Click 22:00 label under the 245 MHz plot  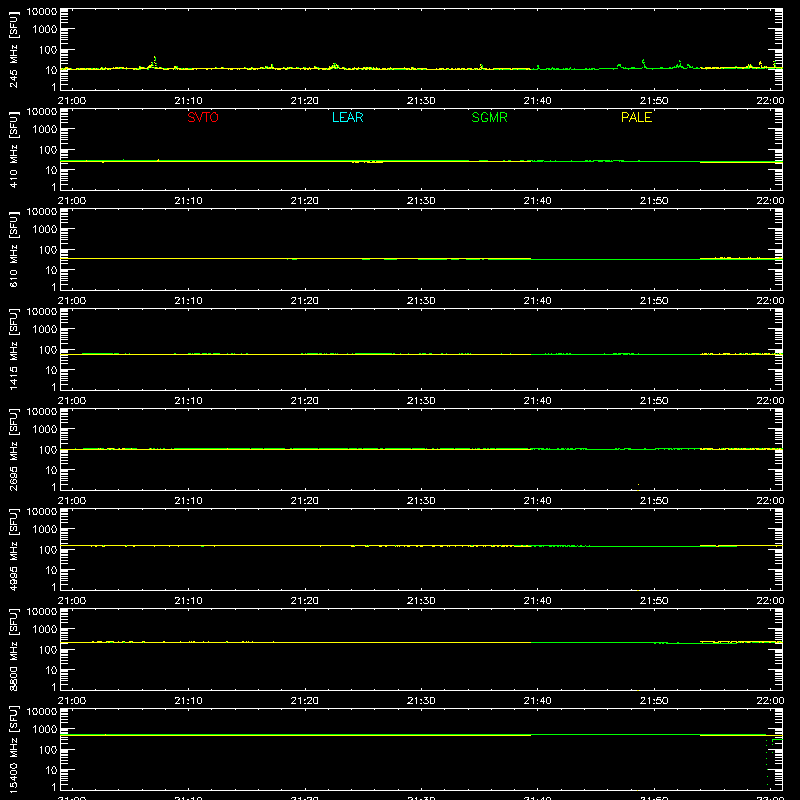pos(770,101)
